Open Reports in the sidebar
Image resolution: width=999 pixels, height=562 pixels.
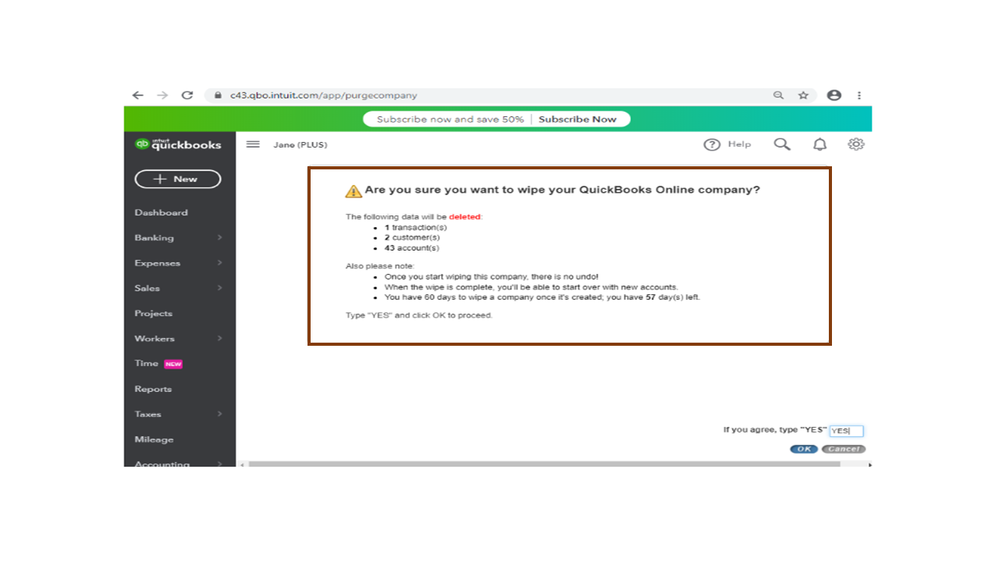coord(153,389)
